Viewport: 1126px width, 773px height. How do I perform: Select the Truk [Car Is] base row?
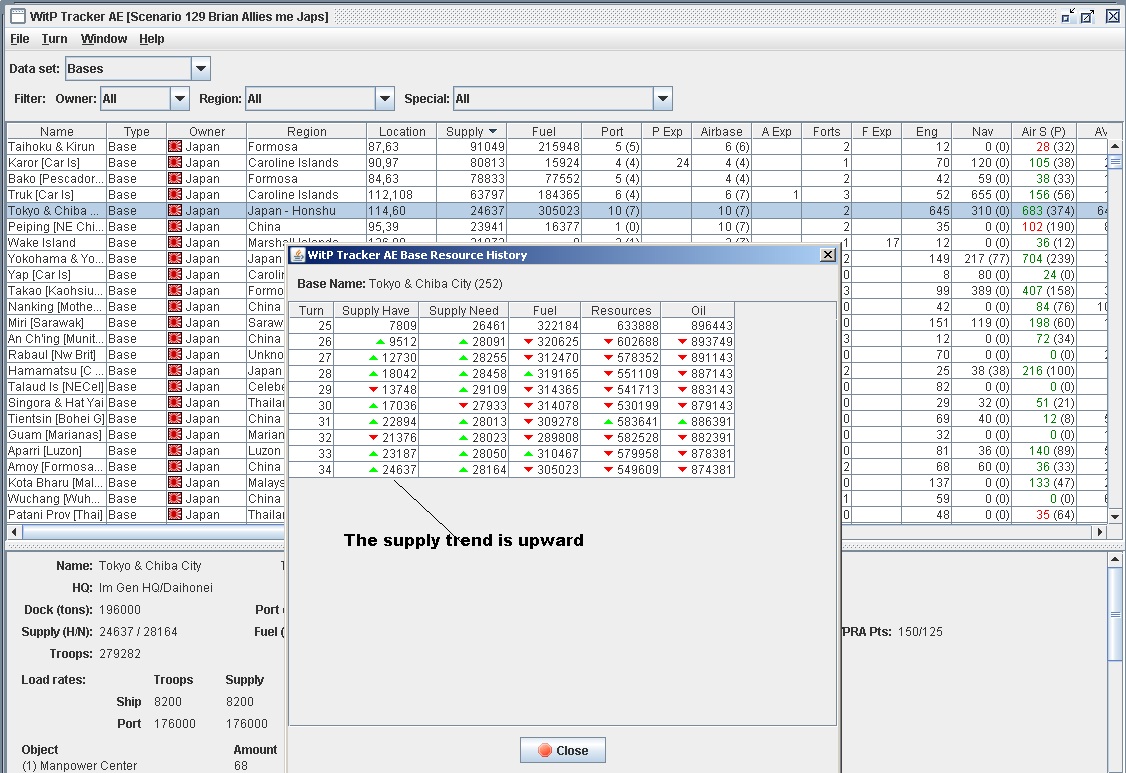click(557, 195)
